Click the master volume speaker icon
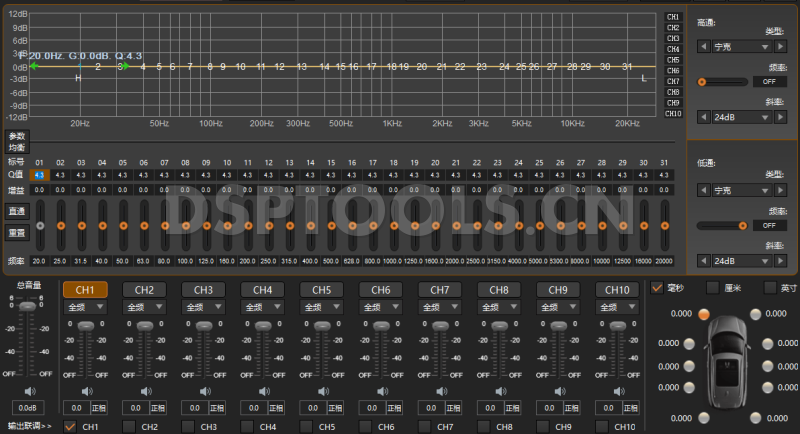 28,392
